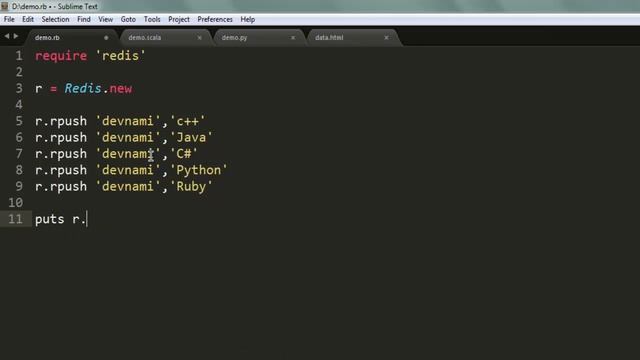The width and height of the screenshot is (640, 360).
Task: Open the Help menu
Action: 247,20
